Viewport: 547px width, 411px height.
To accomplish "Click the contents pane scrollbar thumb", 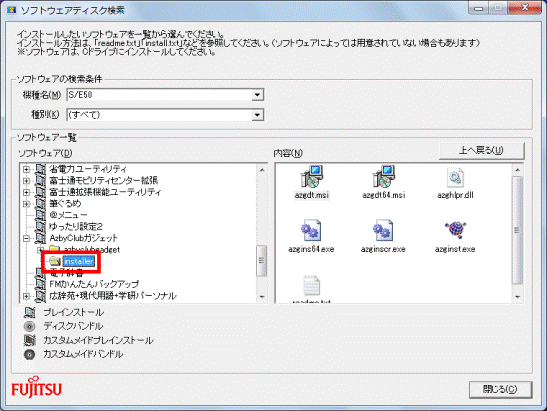I will [x=517, y=230].
